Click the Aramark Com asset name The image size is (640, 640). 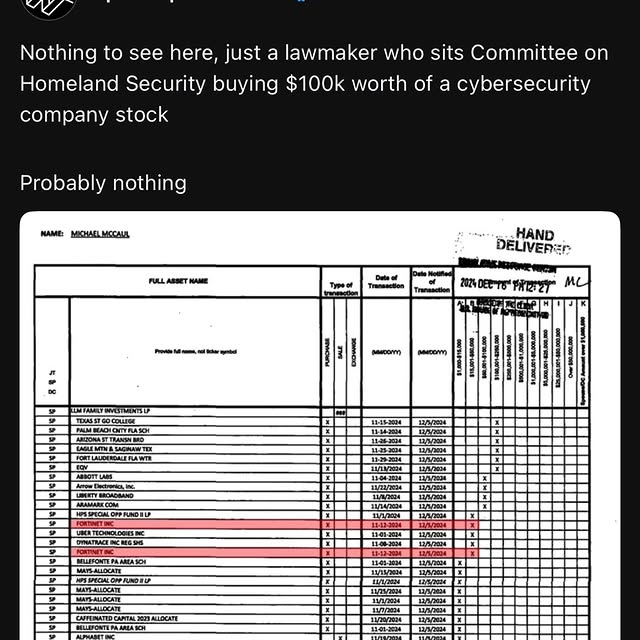tap(96, 505)
